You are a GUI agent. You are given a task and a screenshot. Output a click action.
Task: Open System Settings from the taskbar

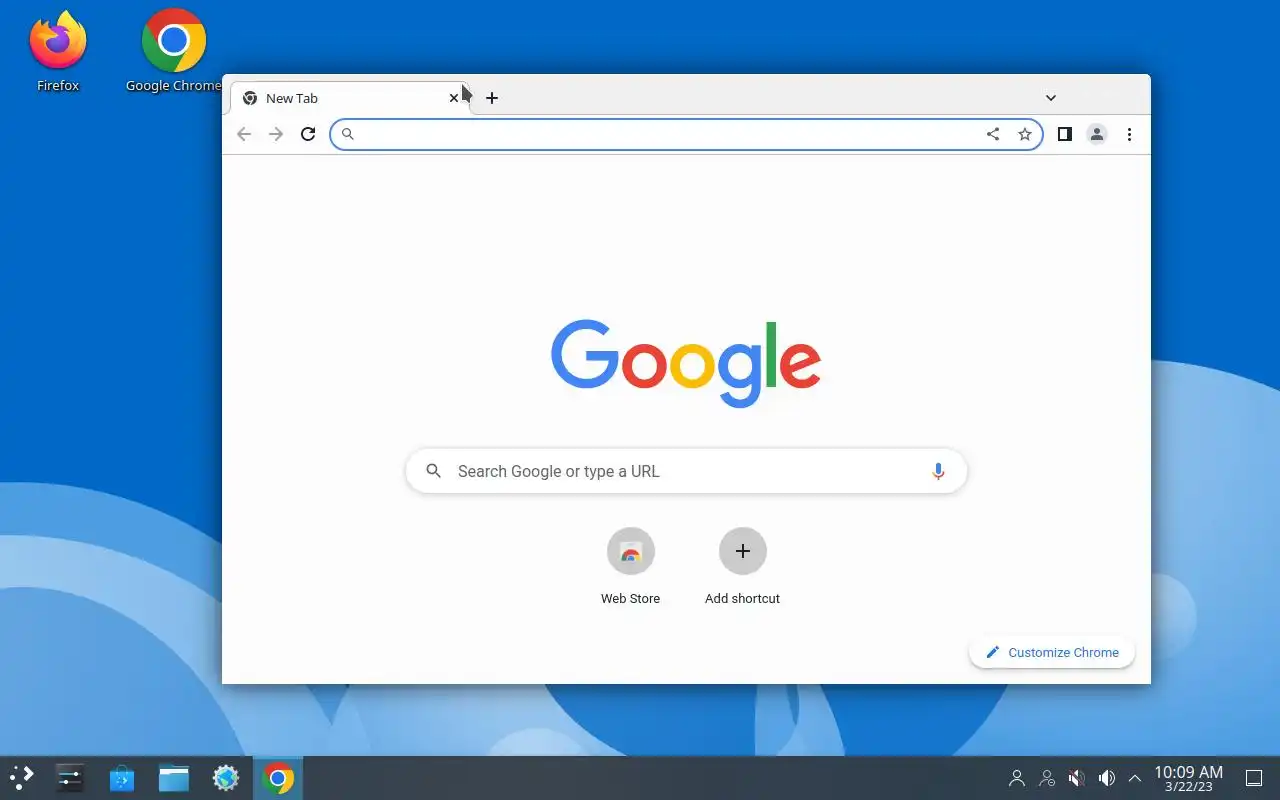click(70, 778)
